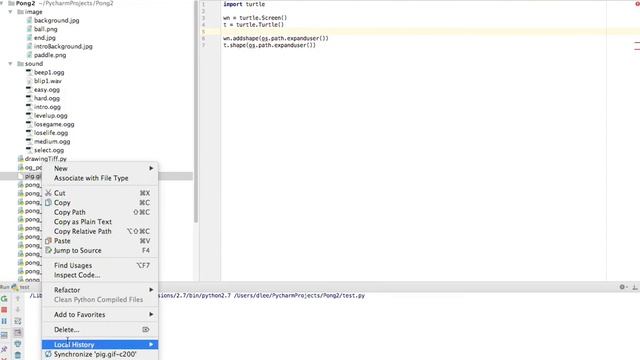This screenshot has width=640, height=360.
Task: Select losegame.ogg sound file
Action: click(54, 124)
